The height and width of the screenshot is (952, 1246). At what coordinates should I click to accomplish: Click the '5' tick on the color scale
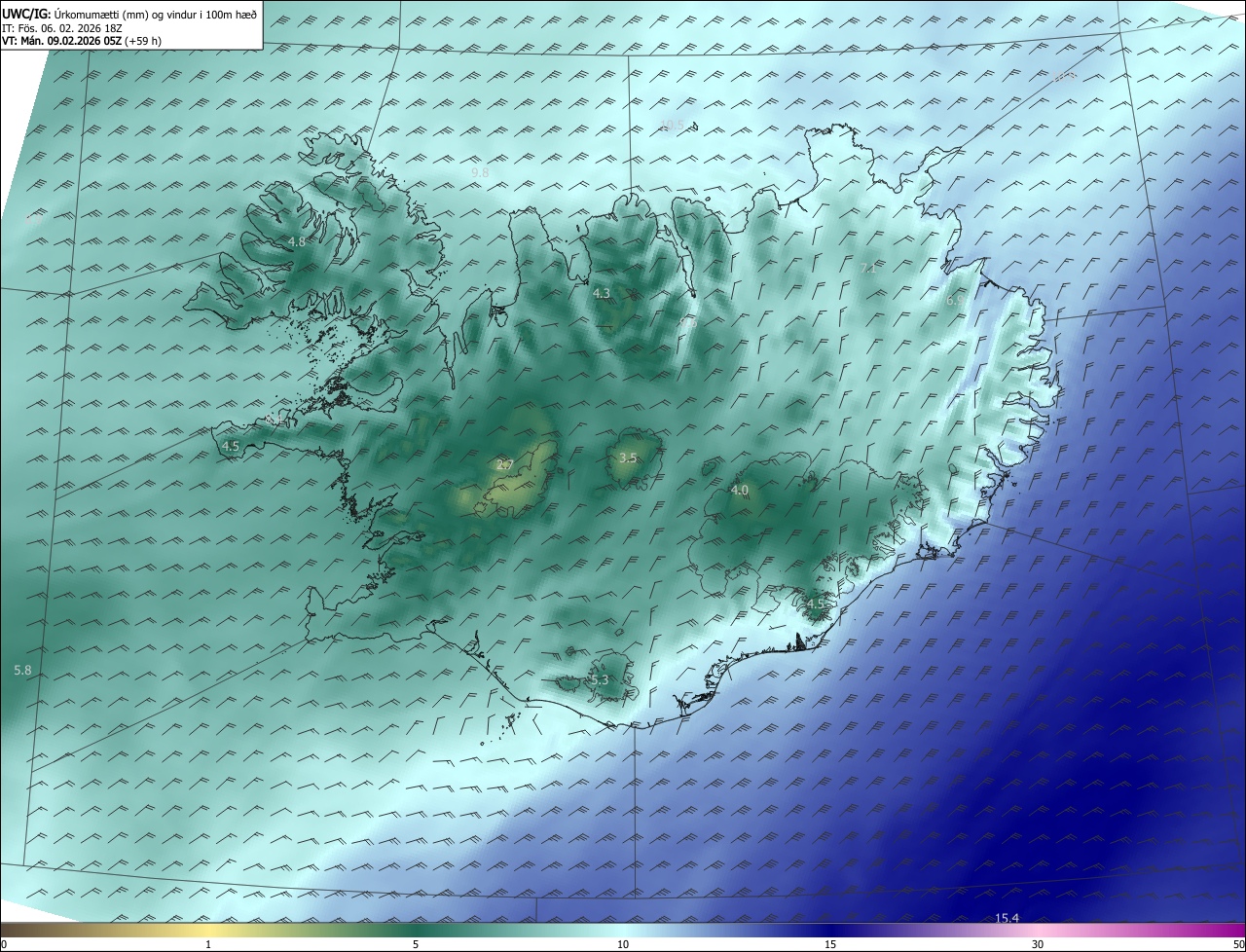[416, 944]
